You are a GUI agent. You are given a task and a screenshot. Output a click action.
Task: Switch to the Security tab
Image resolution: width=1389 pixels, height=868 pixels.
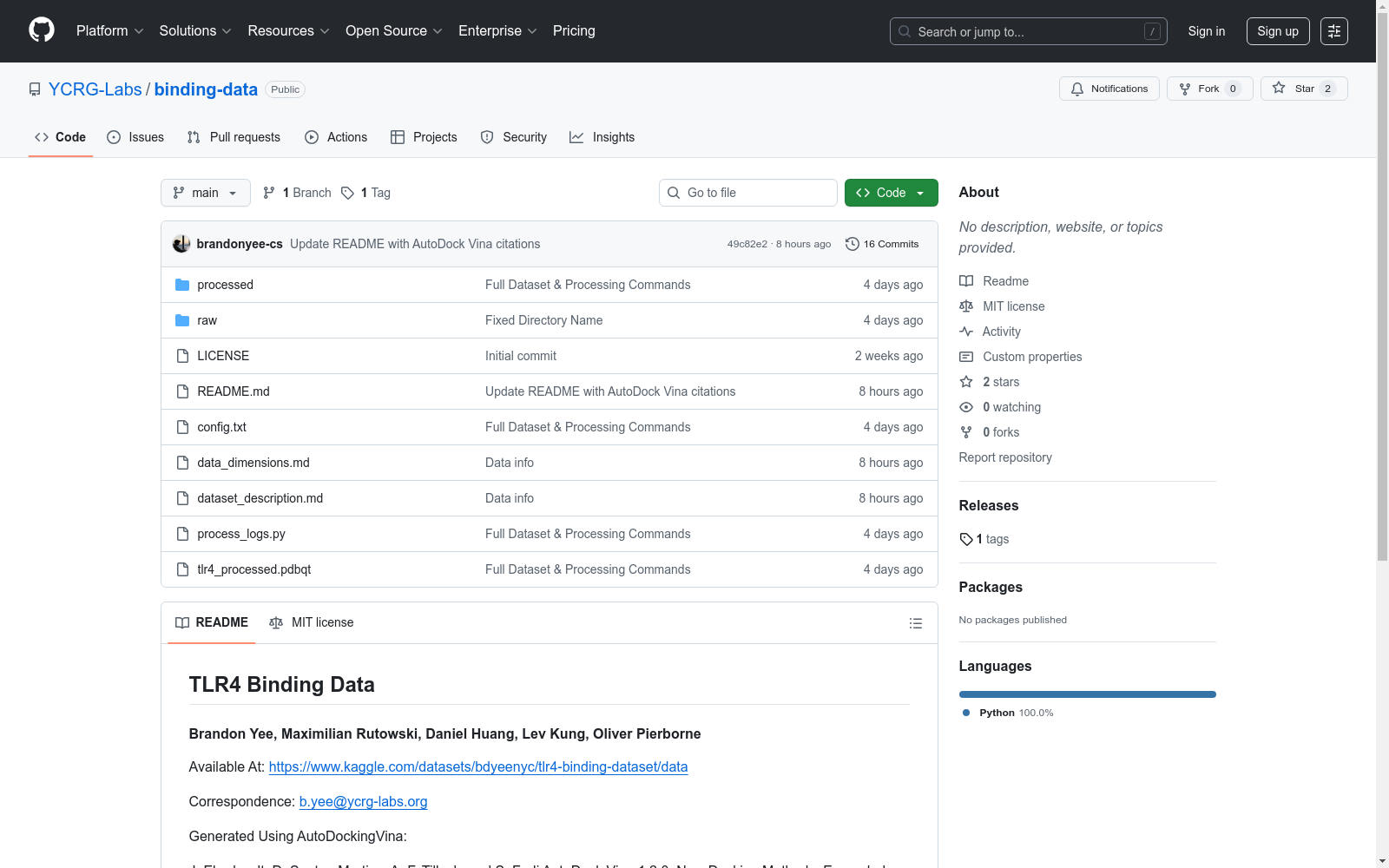pos(514,137)
